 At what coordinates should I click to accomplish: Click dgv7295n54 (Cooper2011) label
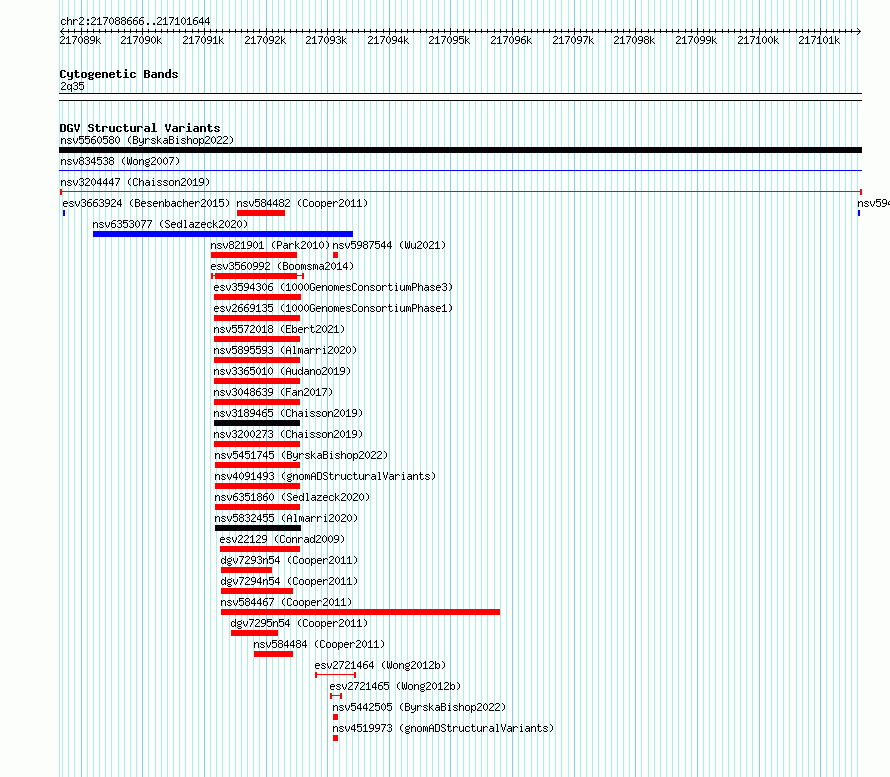[x=299, y=623]
